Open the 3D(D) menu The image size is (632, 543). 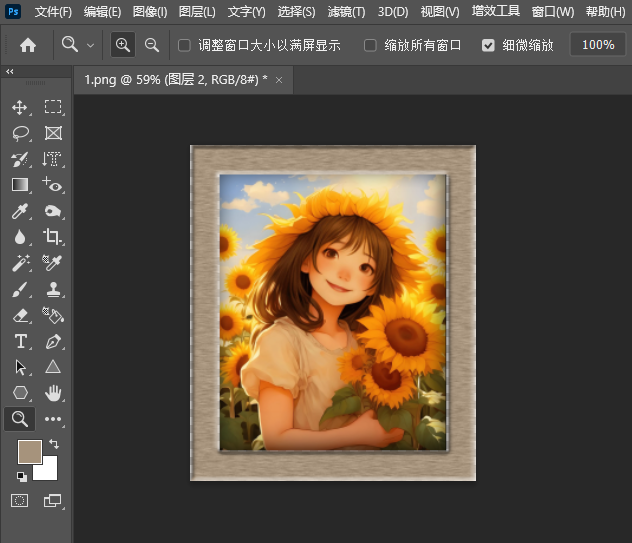tap(393, 12)
